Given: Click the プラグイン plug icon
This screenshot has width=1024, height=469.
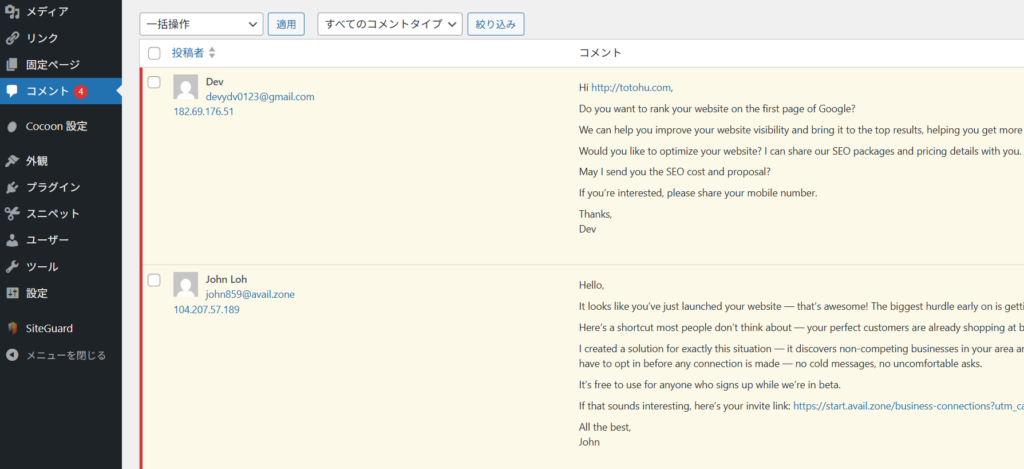Looking at the screenshot, I should tap(12, 187).
